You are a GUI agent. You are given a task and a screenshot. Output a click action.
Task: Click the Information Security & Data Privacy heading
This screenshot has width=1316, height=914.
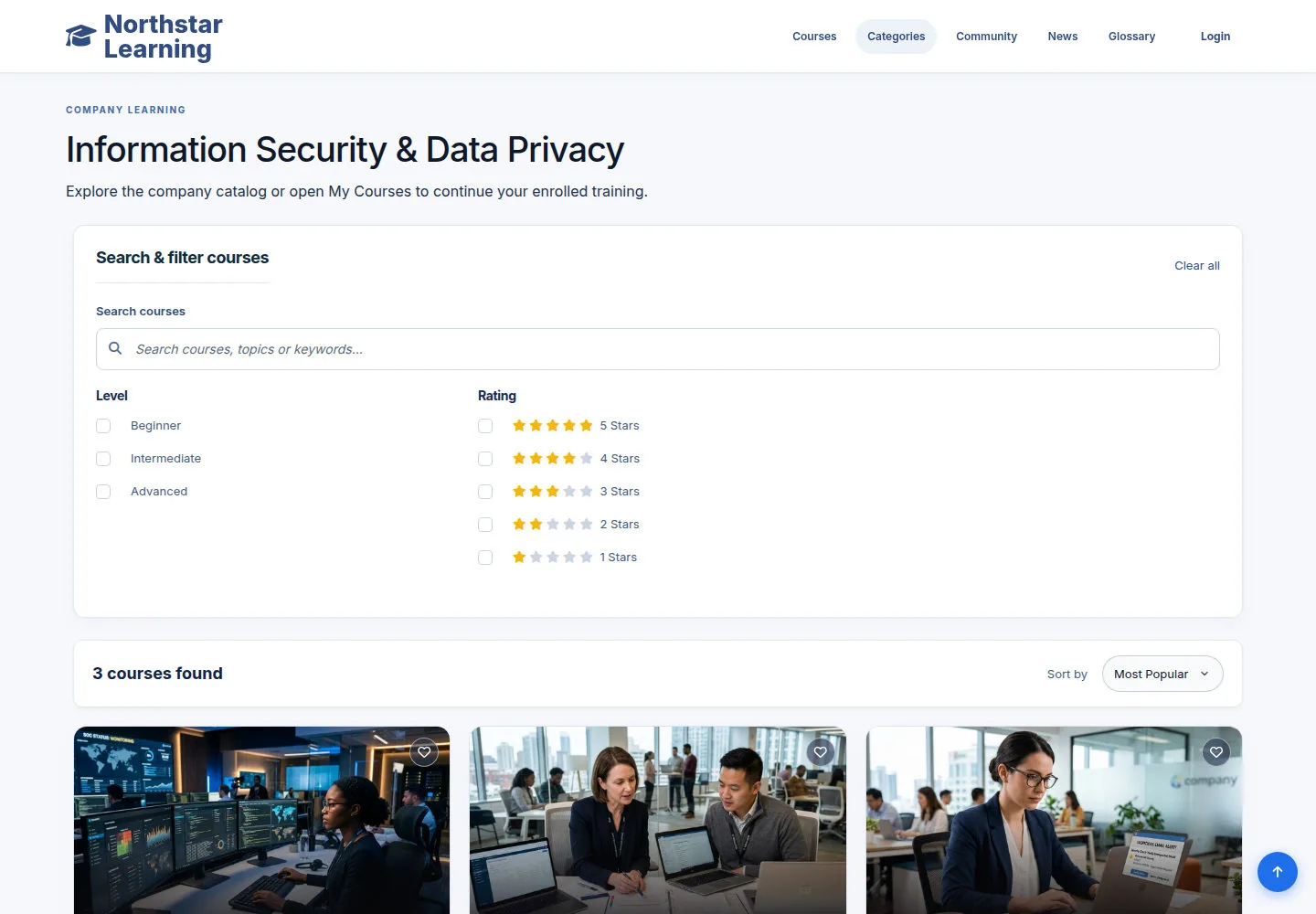point(345,150)
